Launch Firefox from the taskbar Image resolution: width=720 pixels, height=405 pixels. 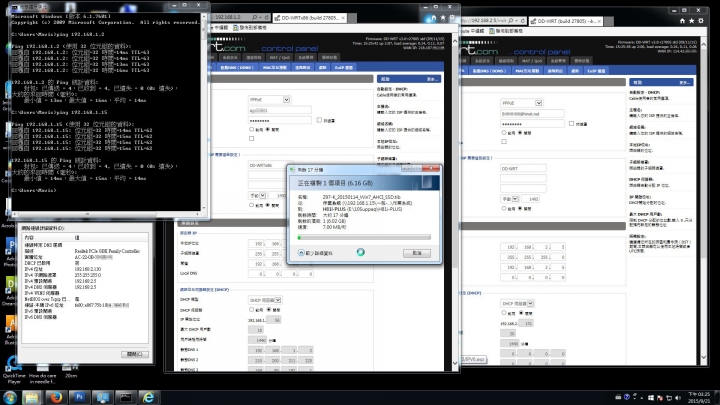[x=56, y=397]
